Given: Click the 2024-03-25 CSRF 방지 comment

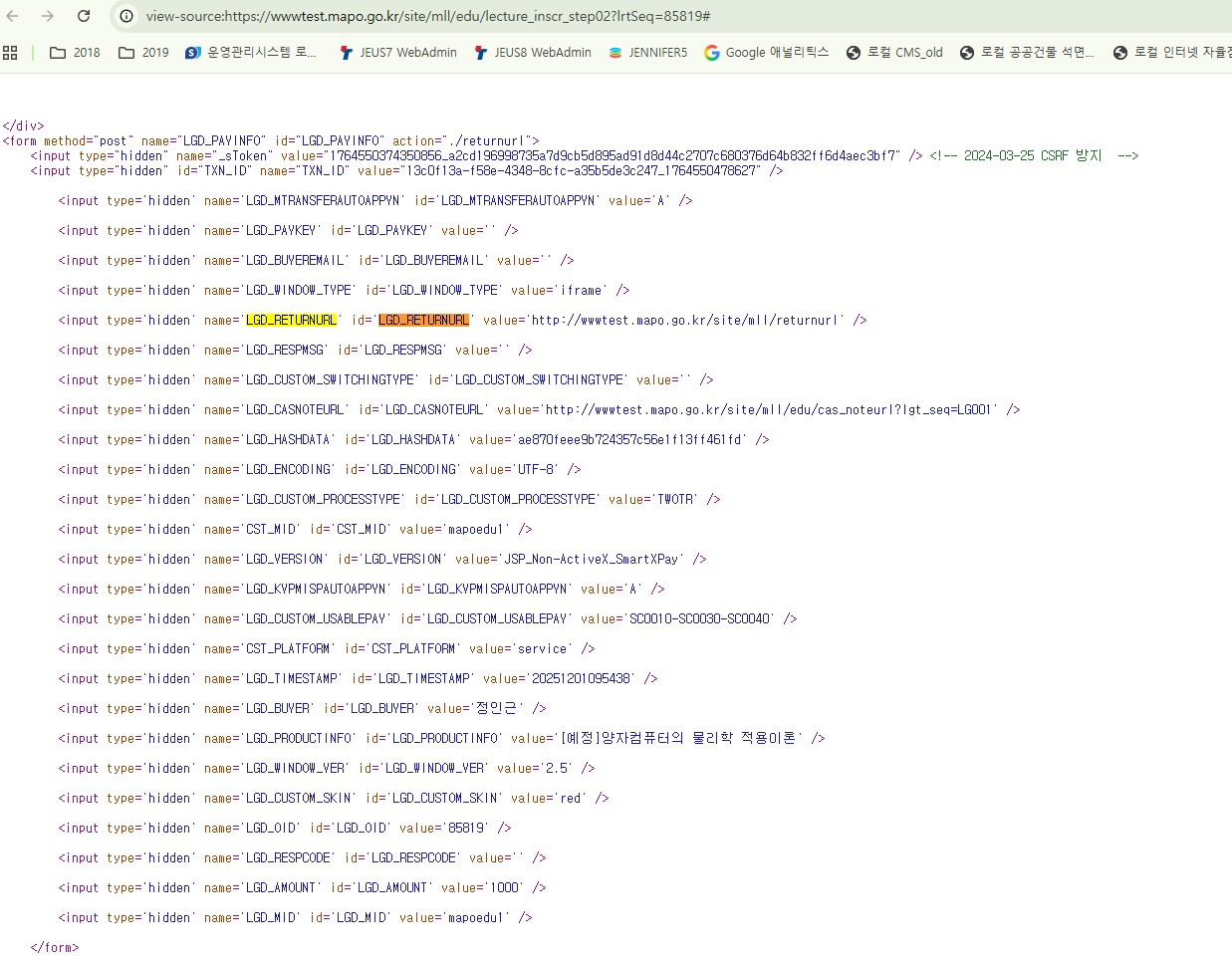Looking at the screenshot, I should (x=1034, y=155).
